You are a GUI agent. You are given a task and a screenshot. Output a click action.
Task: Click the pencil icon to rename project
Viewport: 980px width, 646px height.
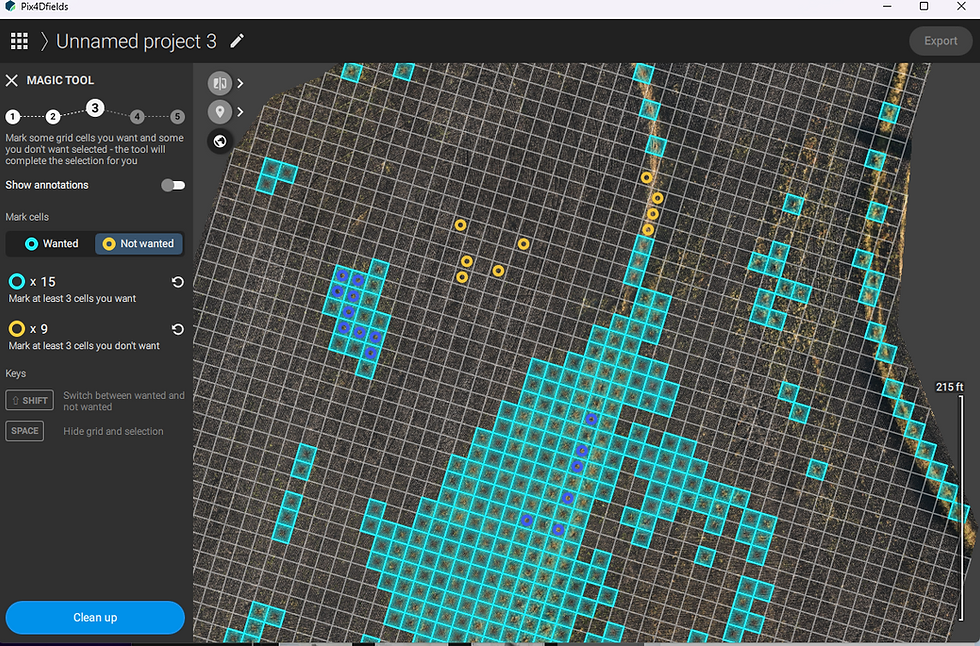click(237, 41)
